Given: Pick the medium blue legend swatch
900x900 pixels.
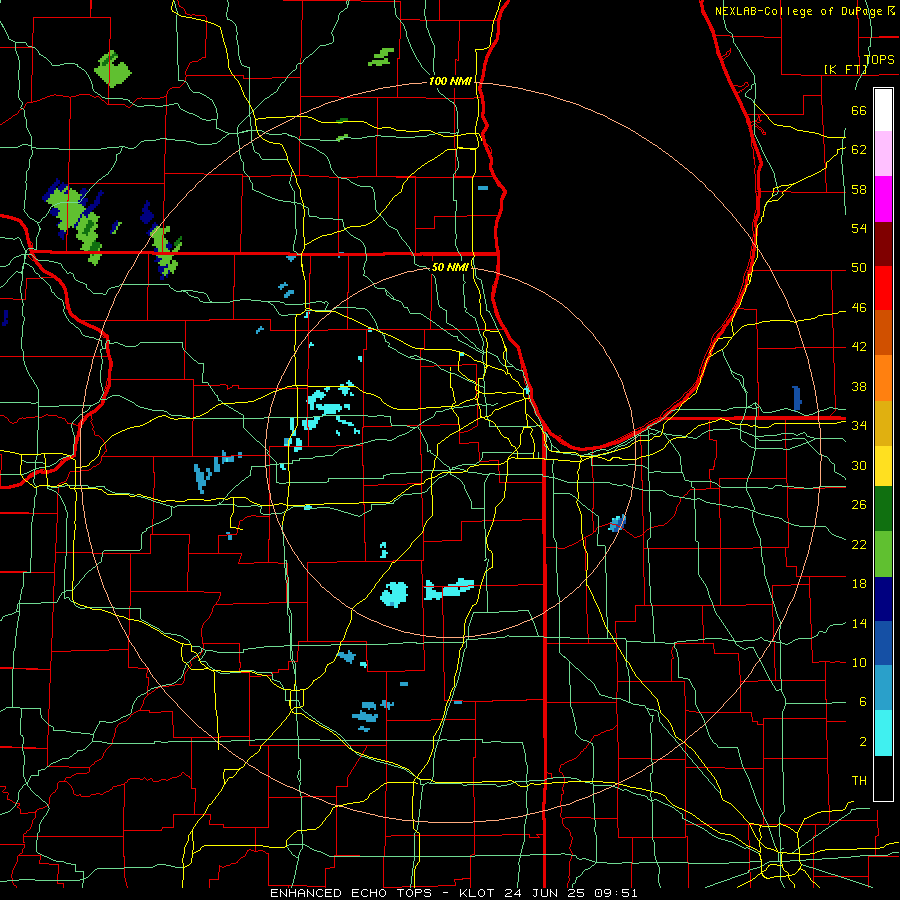Looking at the screenshot, I should pos(883,643).
